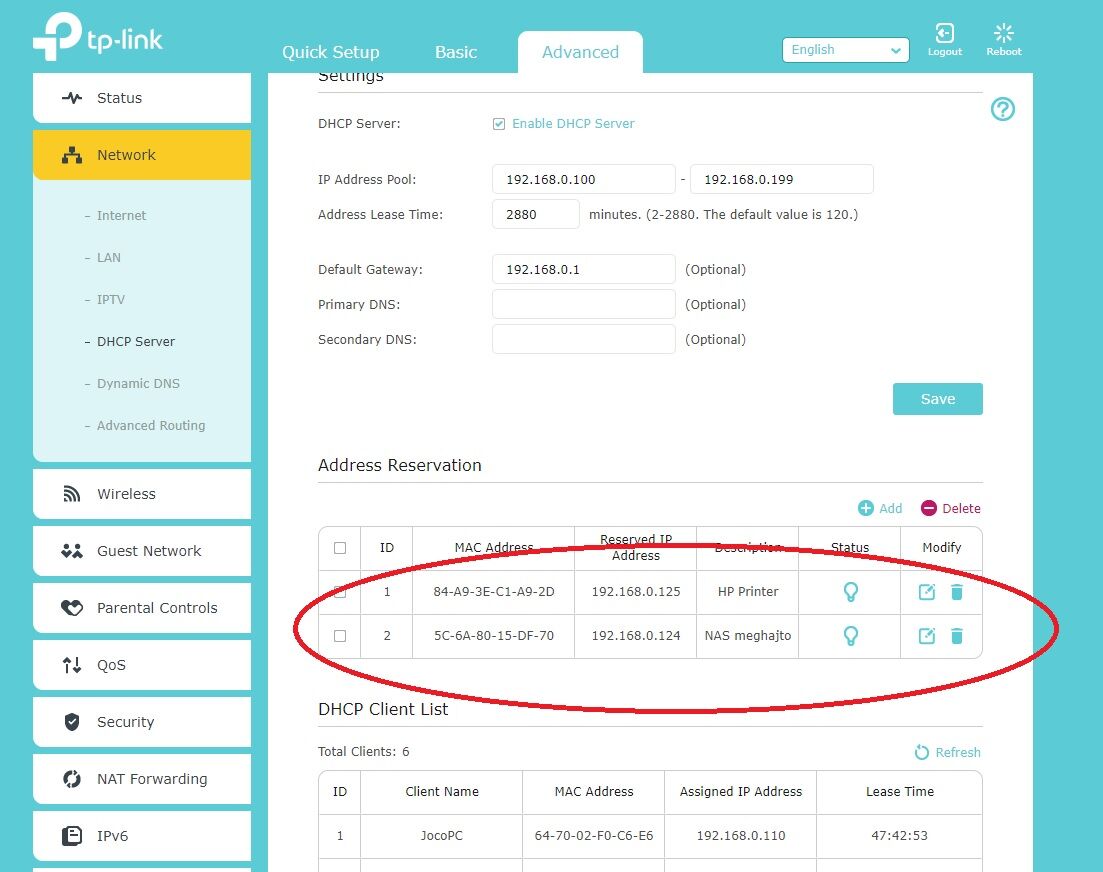Click the minus icon next to Delete
Image resolution: width=1103 pixels, height=872 pixels.
tap(929, 508)
